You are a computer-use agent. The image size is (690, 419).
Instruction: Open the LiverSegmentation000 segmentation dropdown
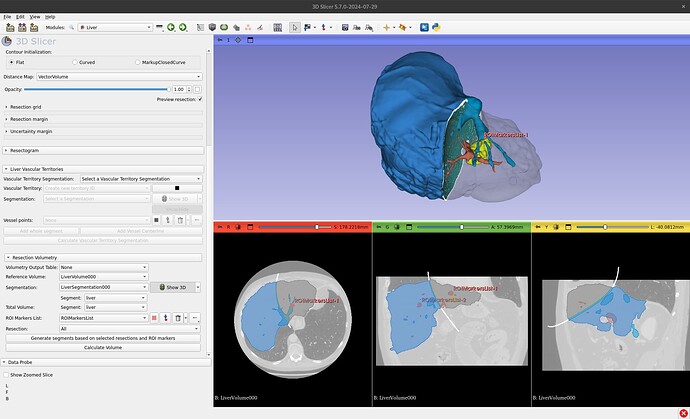(x=104, y=287)
